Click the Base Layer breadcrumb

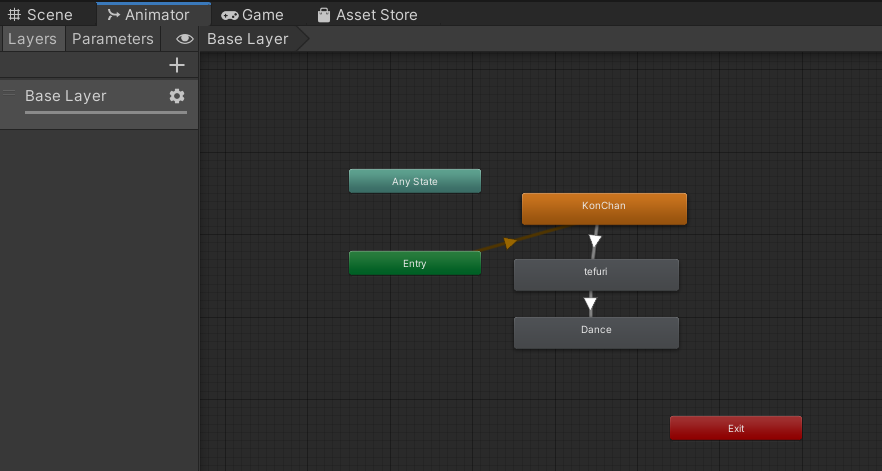click(x=248, y=39)
